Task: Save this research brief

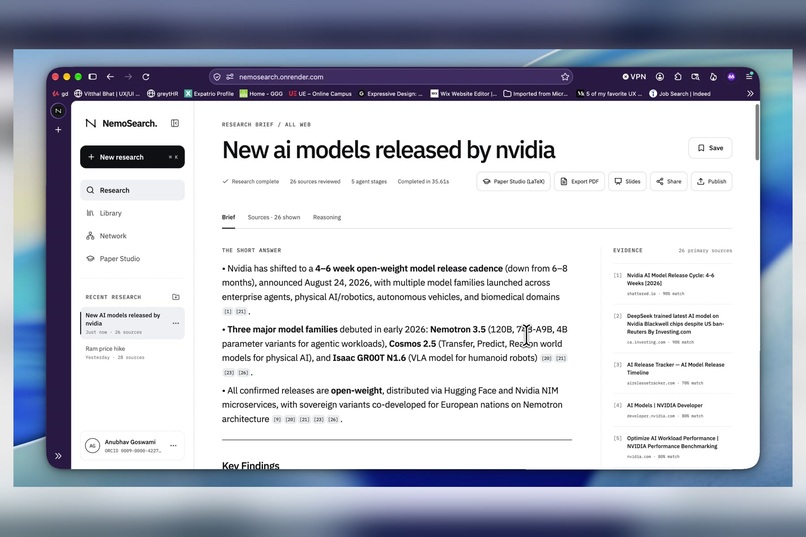Action: pos(710,148)
